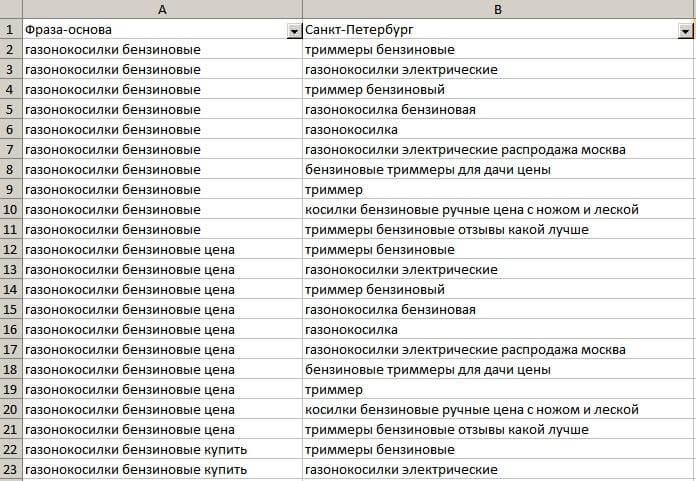Select row 23 by its row header
Viewport: 696px width, 481px height.
click(10, 470)
